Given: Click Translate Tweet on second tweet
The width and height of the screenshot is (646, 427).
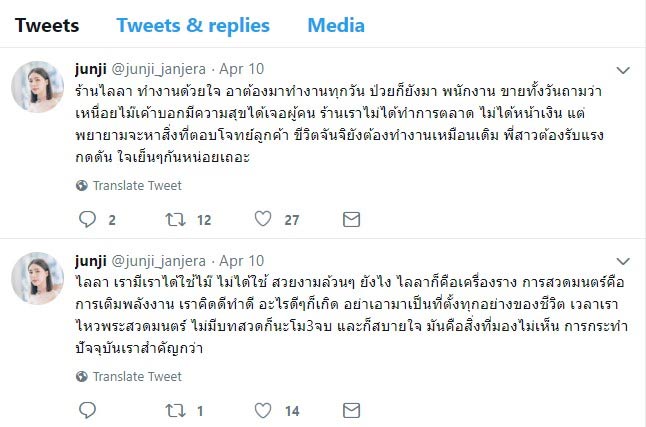Looking at the screenshot, I should (137, 376).
